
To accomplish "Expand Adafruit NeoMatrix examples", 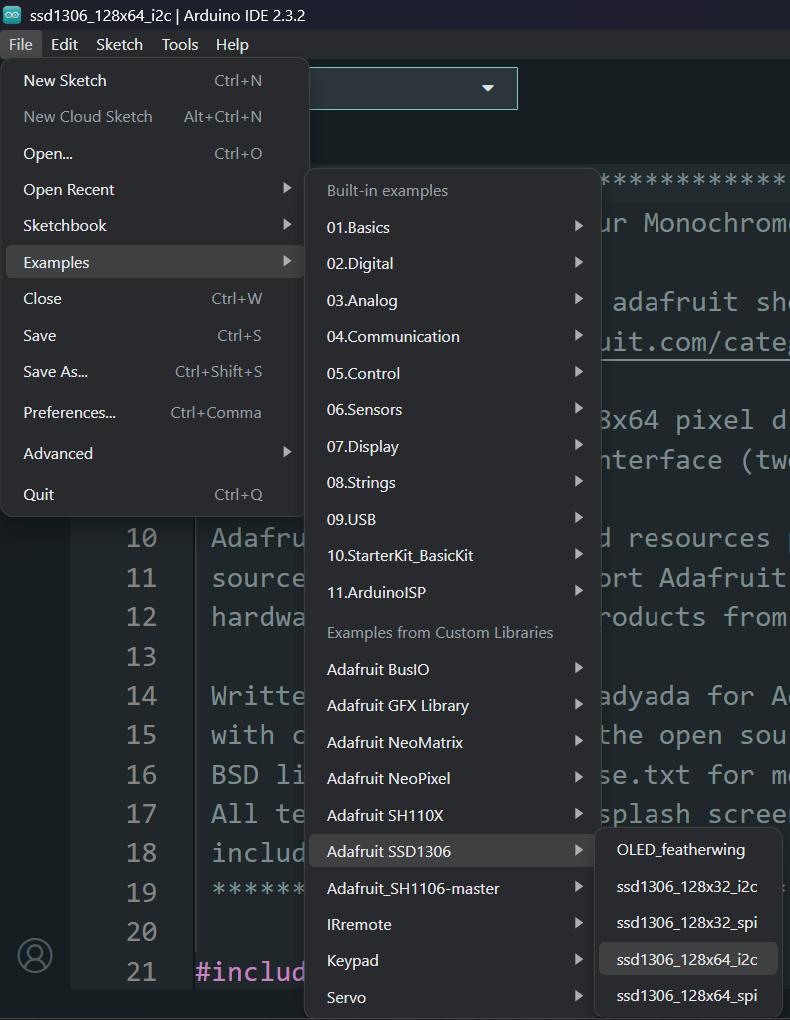I will pos(453,742).
